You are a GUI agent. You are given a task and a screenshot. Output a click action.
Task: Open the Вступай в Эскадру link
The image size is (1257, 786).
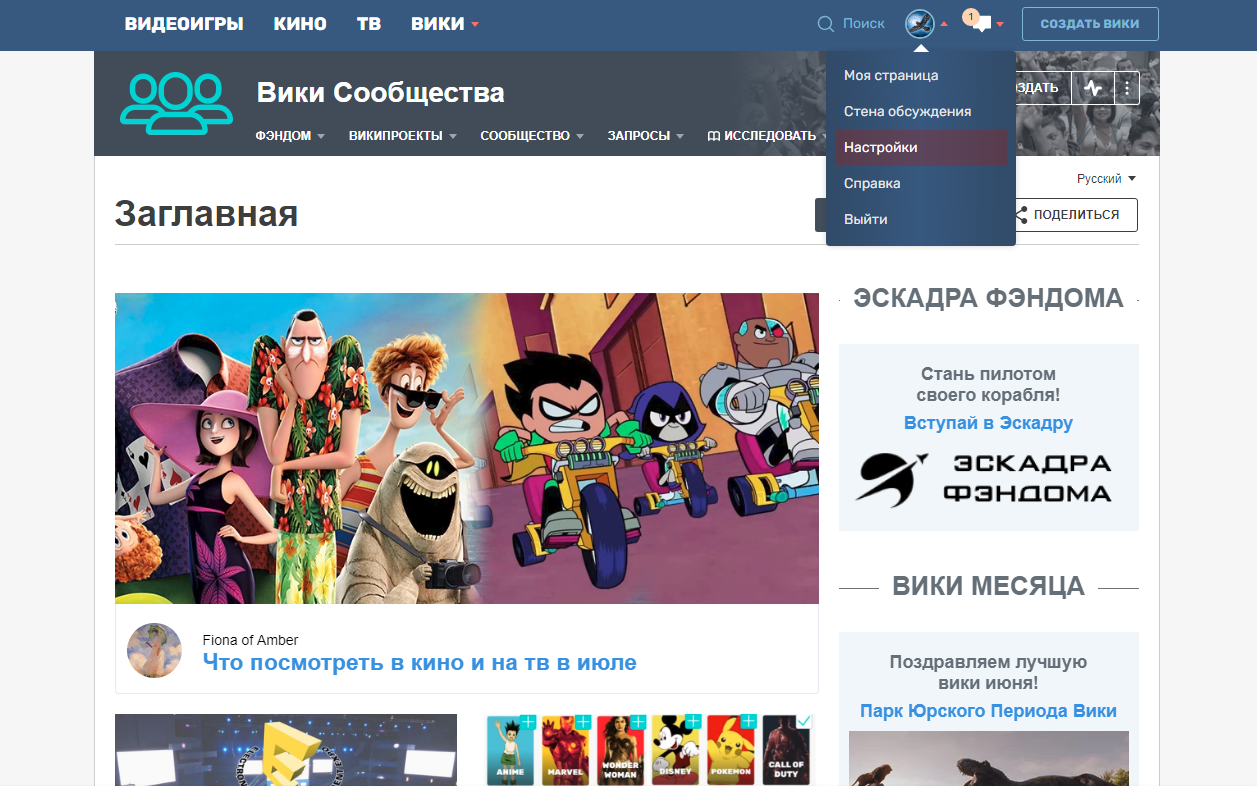click(x=988, y=423)
